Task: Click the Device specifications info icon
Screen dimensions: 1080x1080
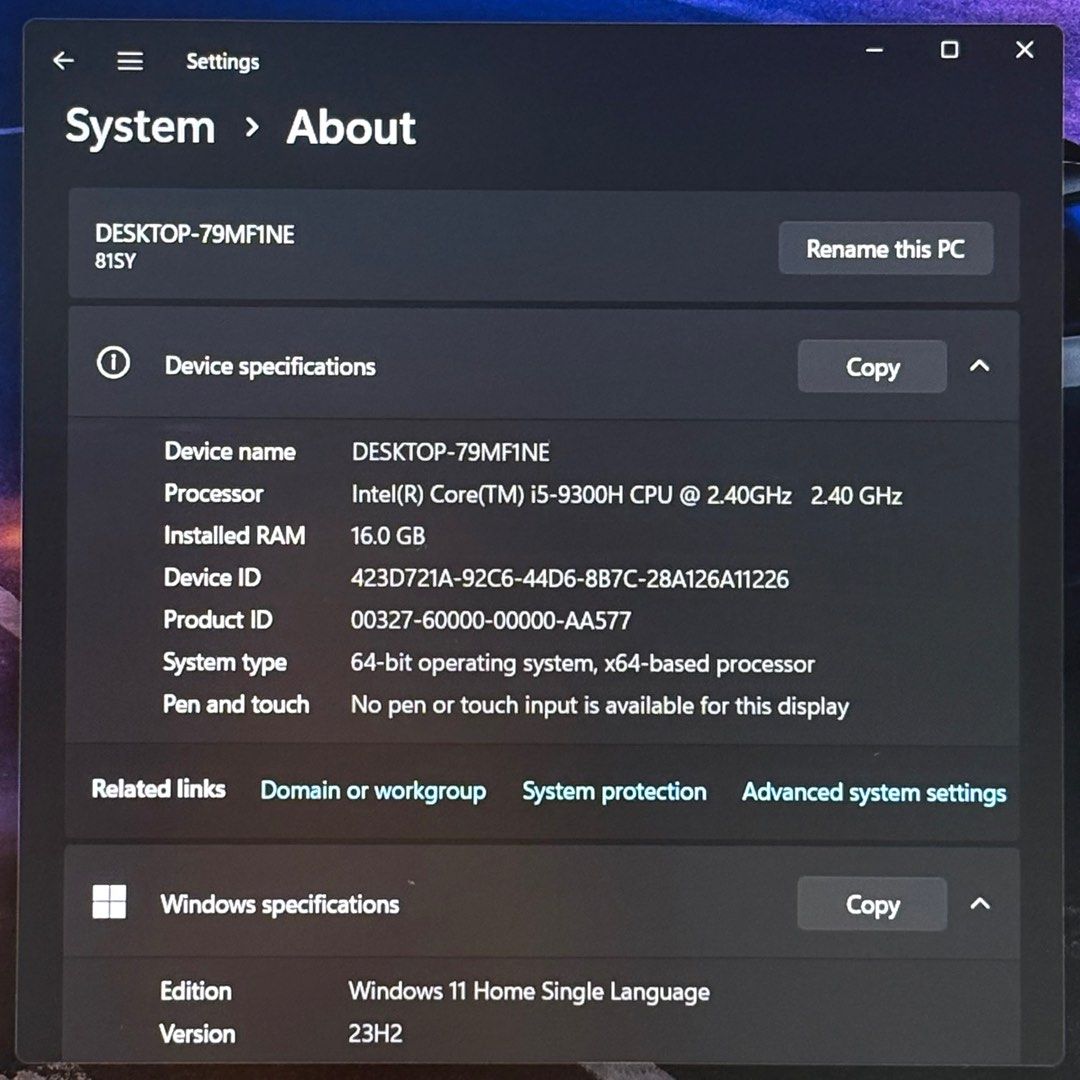Action: pyautogui.click(x=113, y=364)
